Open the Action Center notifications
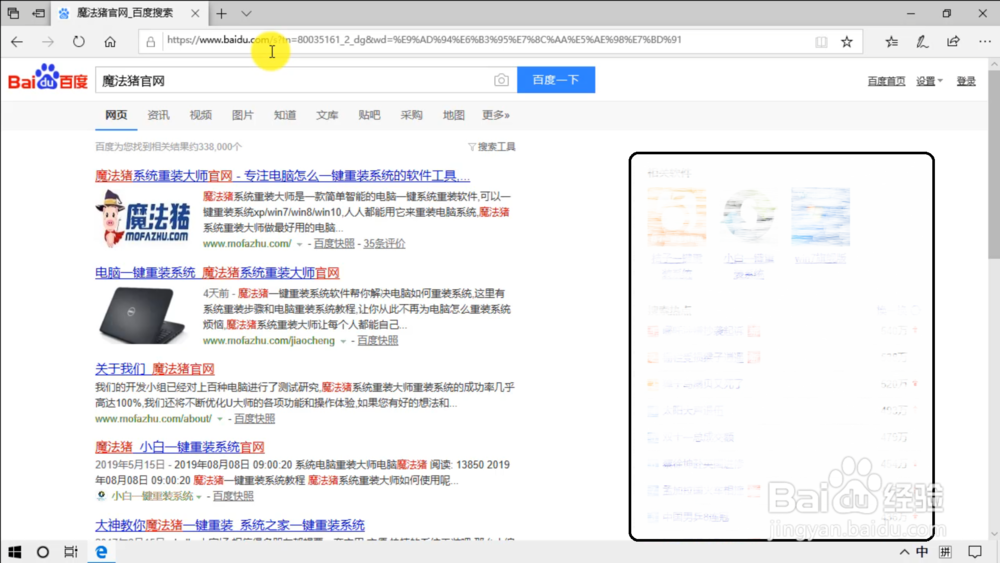1000x563 pixels. tap(975, 552)
